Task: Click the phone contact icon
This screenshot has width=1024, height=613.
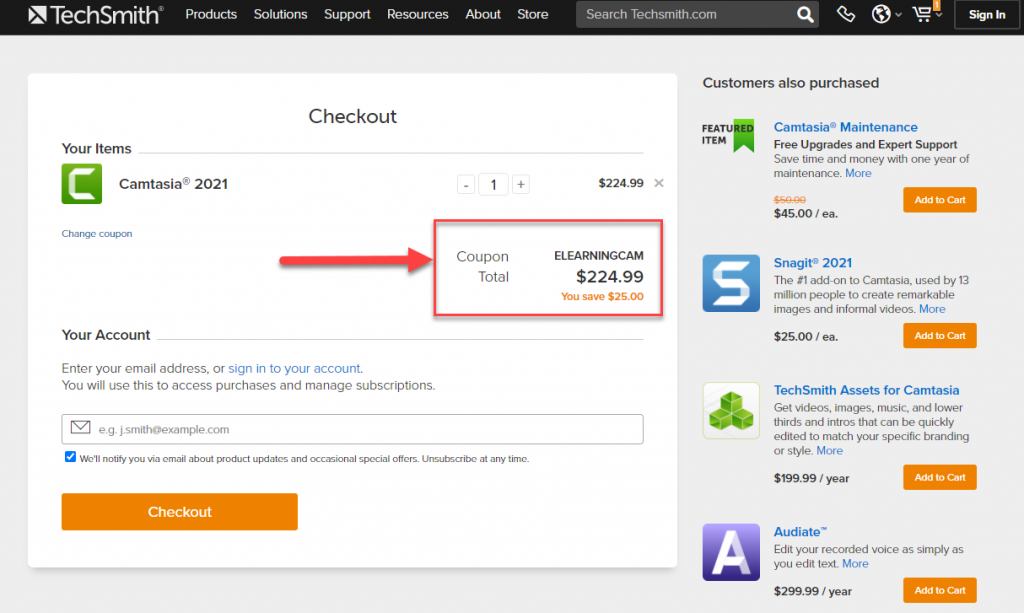Action: (x=846, y=14)
